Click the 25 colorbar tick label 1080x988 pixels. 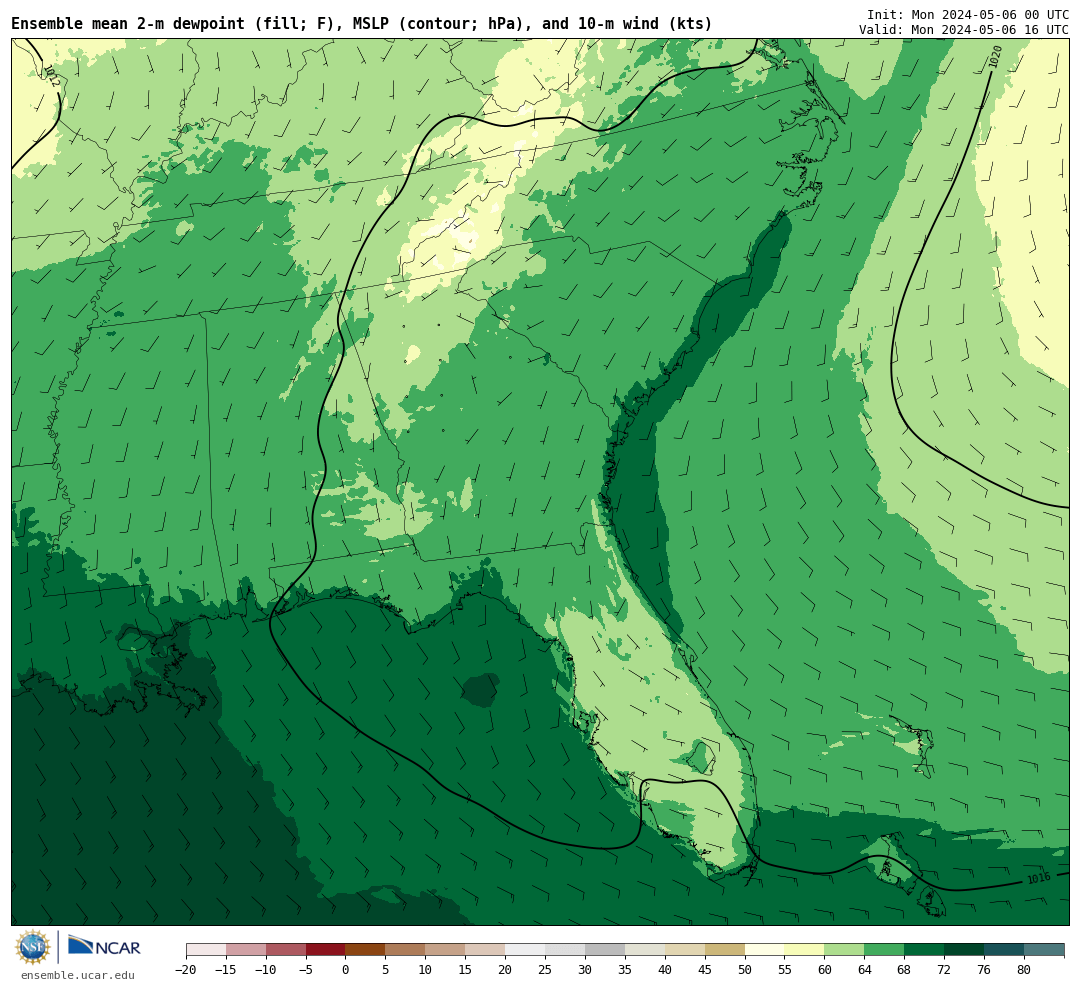pyautogui.click(x=546, y=970)
